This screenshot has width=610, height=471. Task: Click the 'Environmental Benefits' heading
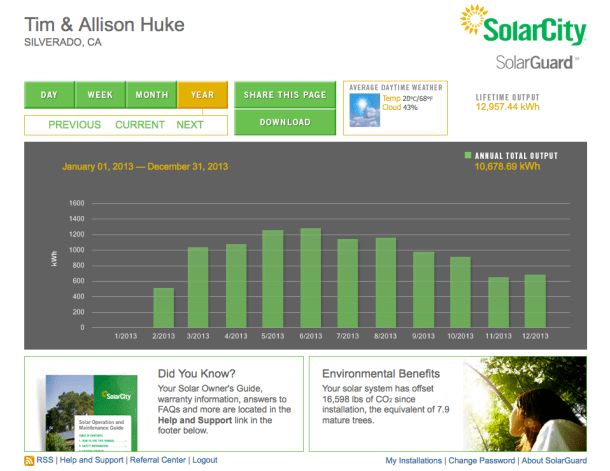(381, 373)
